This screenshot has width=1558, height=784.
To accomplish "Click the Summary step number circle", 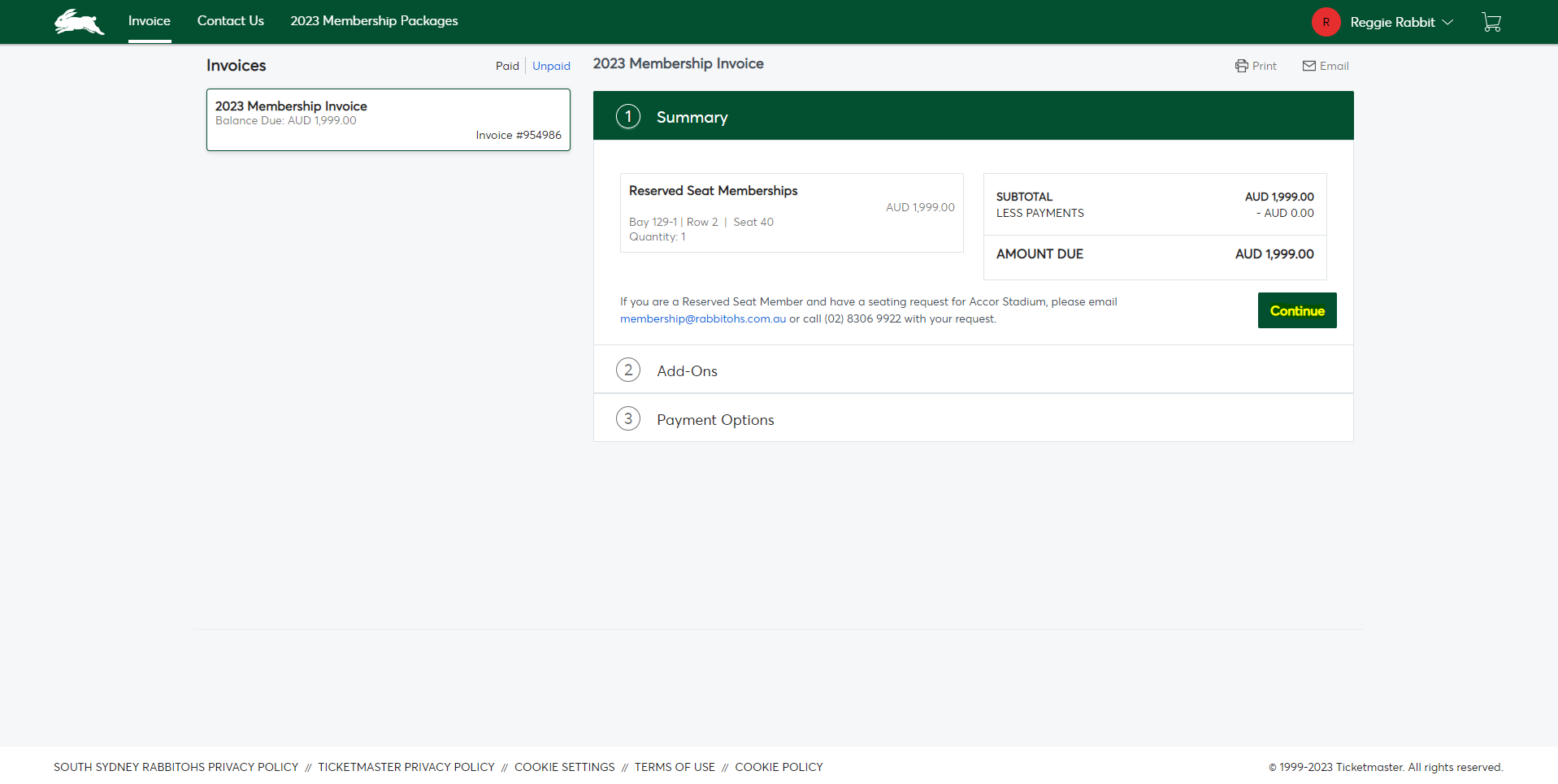I will (627, 116).
